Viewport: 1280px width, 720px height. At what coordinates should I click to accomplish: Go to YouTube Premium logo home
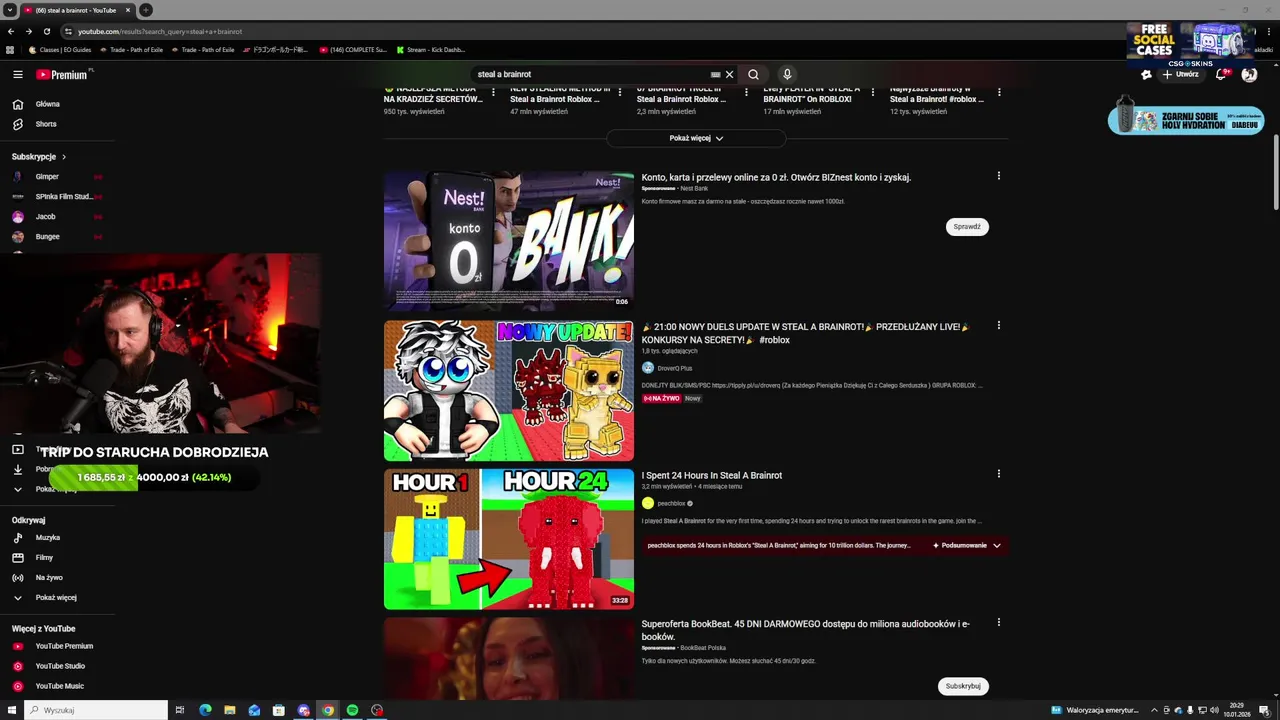tap(64, 74)
